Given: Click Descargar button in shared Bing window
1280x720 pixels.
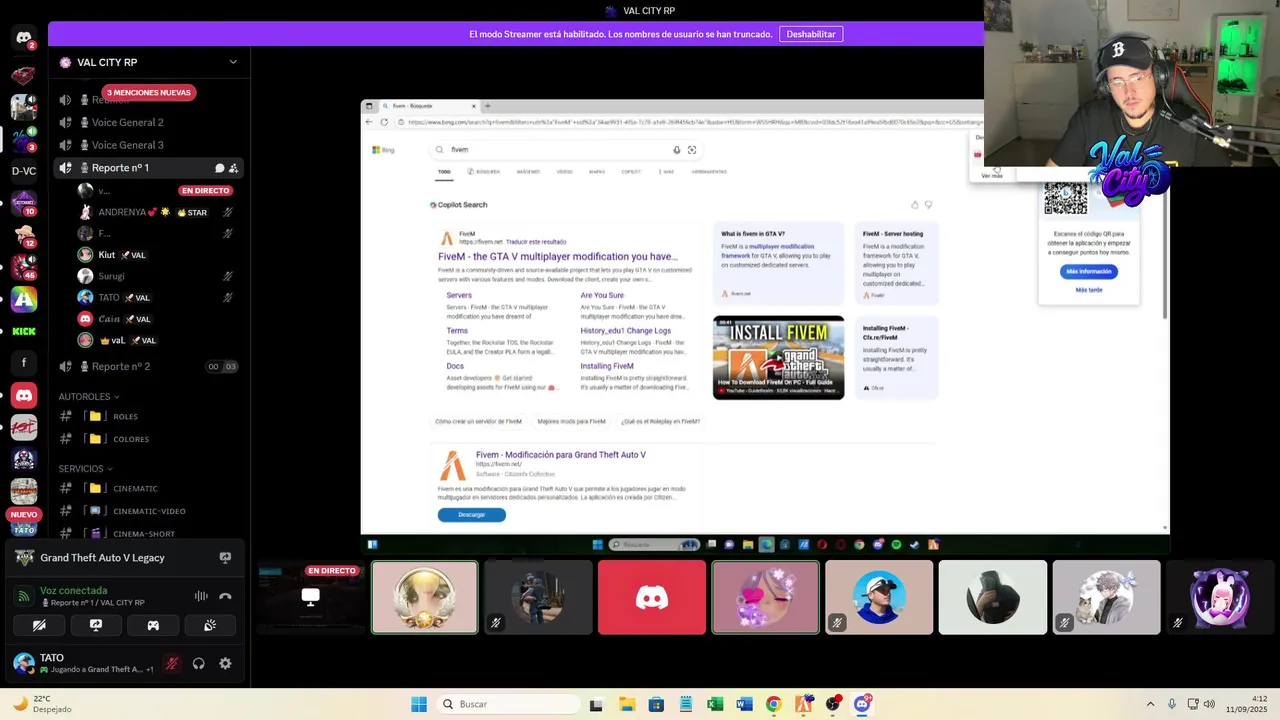Looking at the screenshot, I should (472, 515).
